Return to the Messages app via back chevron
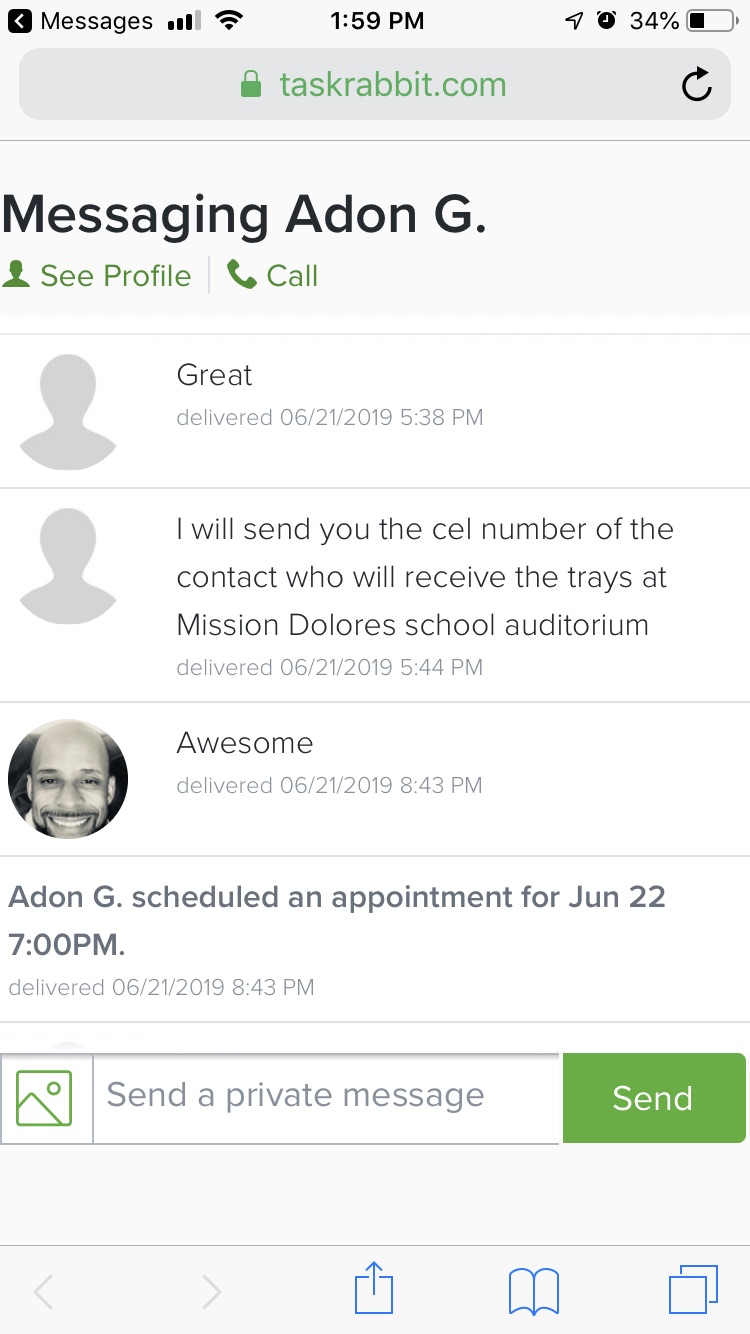Screen dimensions: 750x1334 [21, 21]
